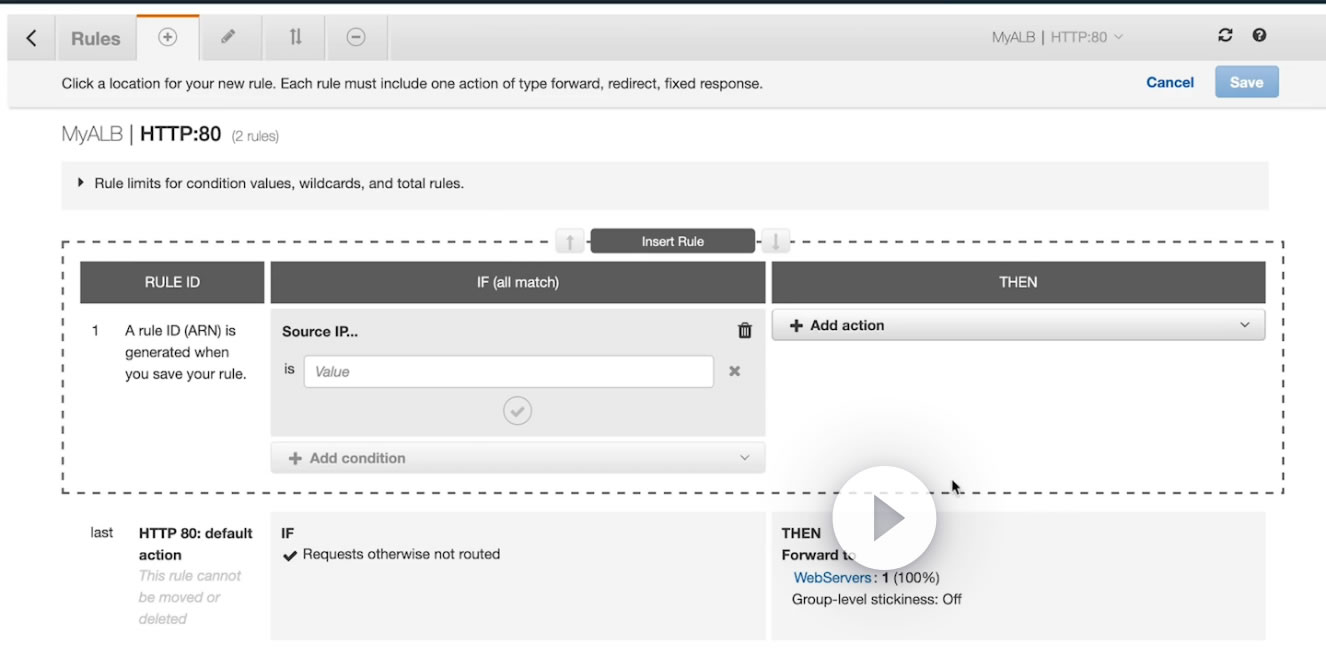Open the WebServers target group link
The image size is (1326, 671).
tap(832, 577)
